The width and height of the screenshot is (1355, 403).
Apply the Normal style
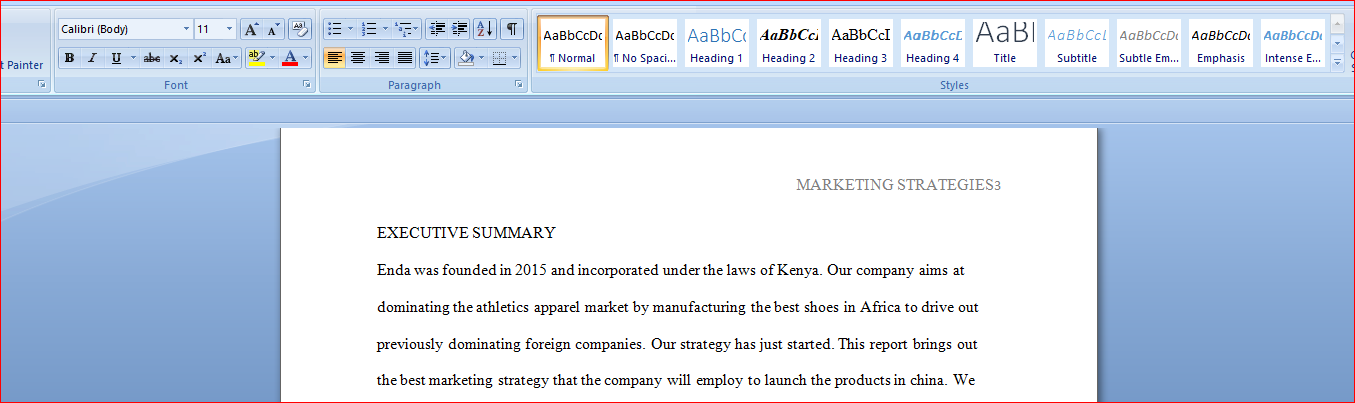click(573, 43)
